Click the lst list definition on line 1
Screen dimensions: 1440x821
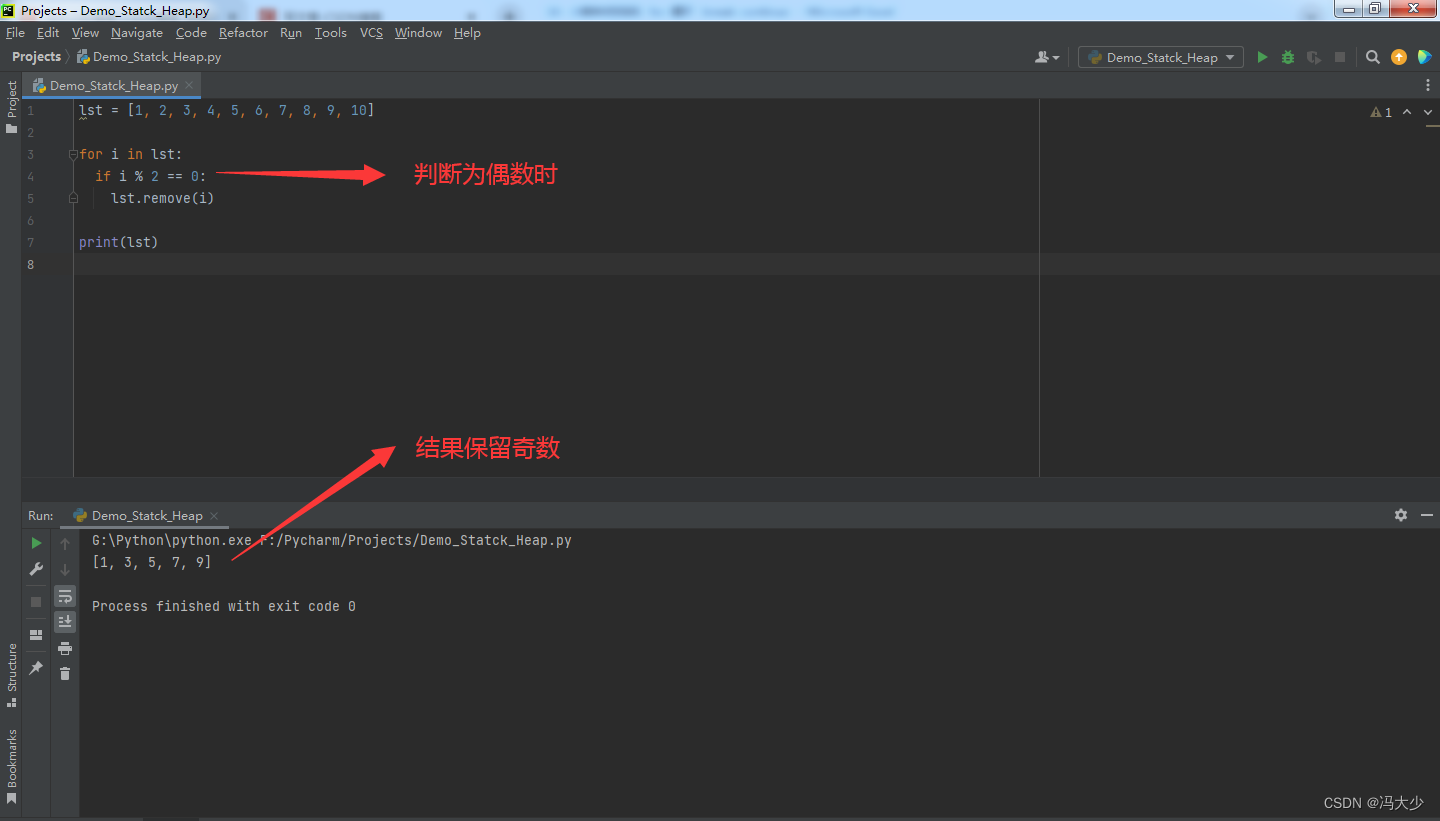pos(226,110)
